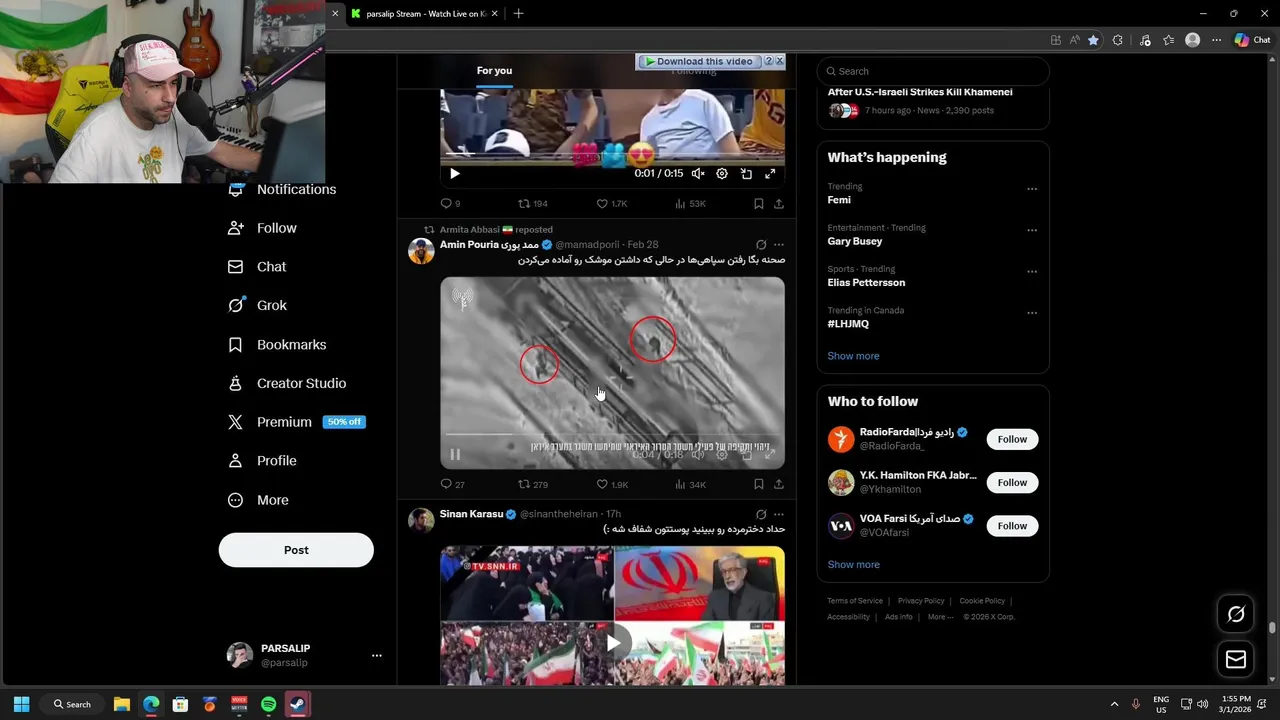Open a new browser tab
Screen dimensions: 1280x720
click(518, 14)
